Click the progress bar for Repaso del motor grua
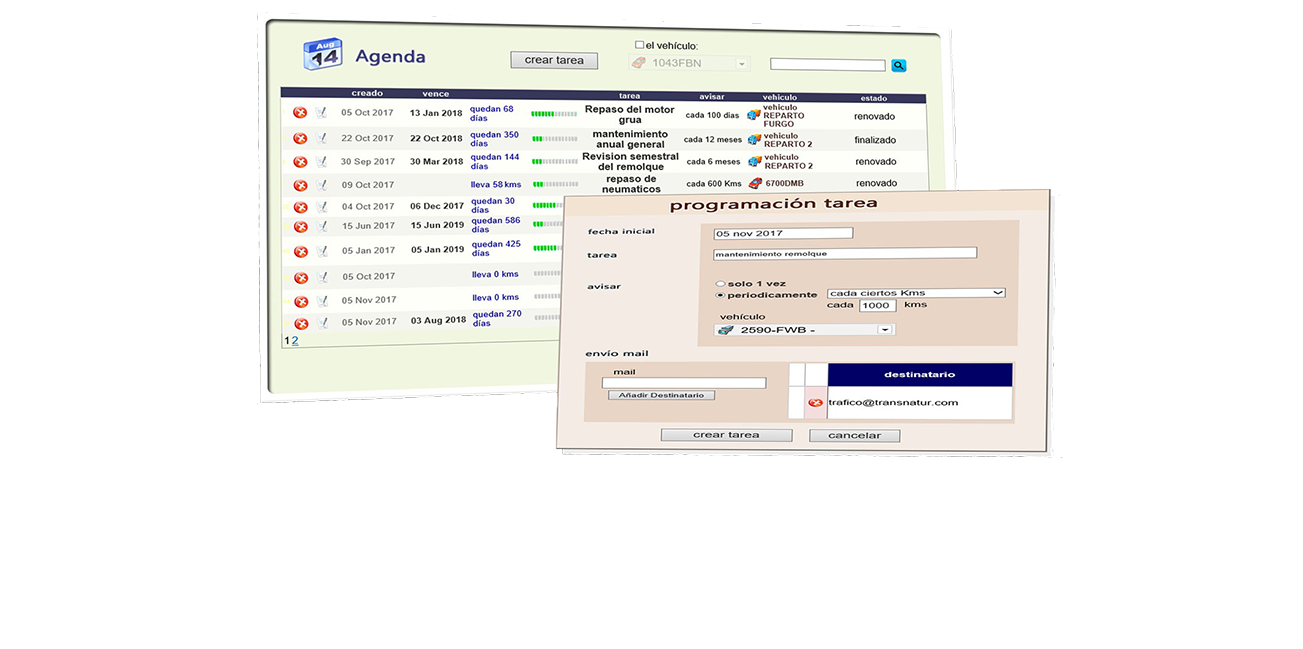Image resolution: width=1303 pixels, height=649 pixels. (x=553, y=114)
